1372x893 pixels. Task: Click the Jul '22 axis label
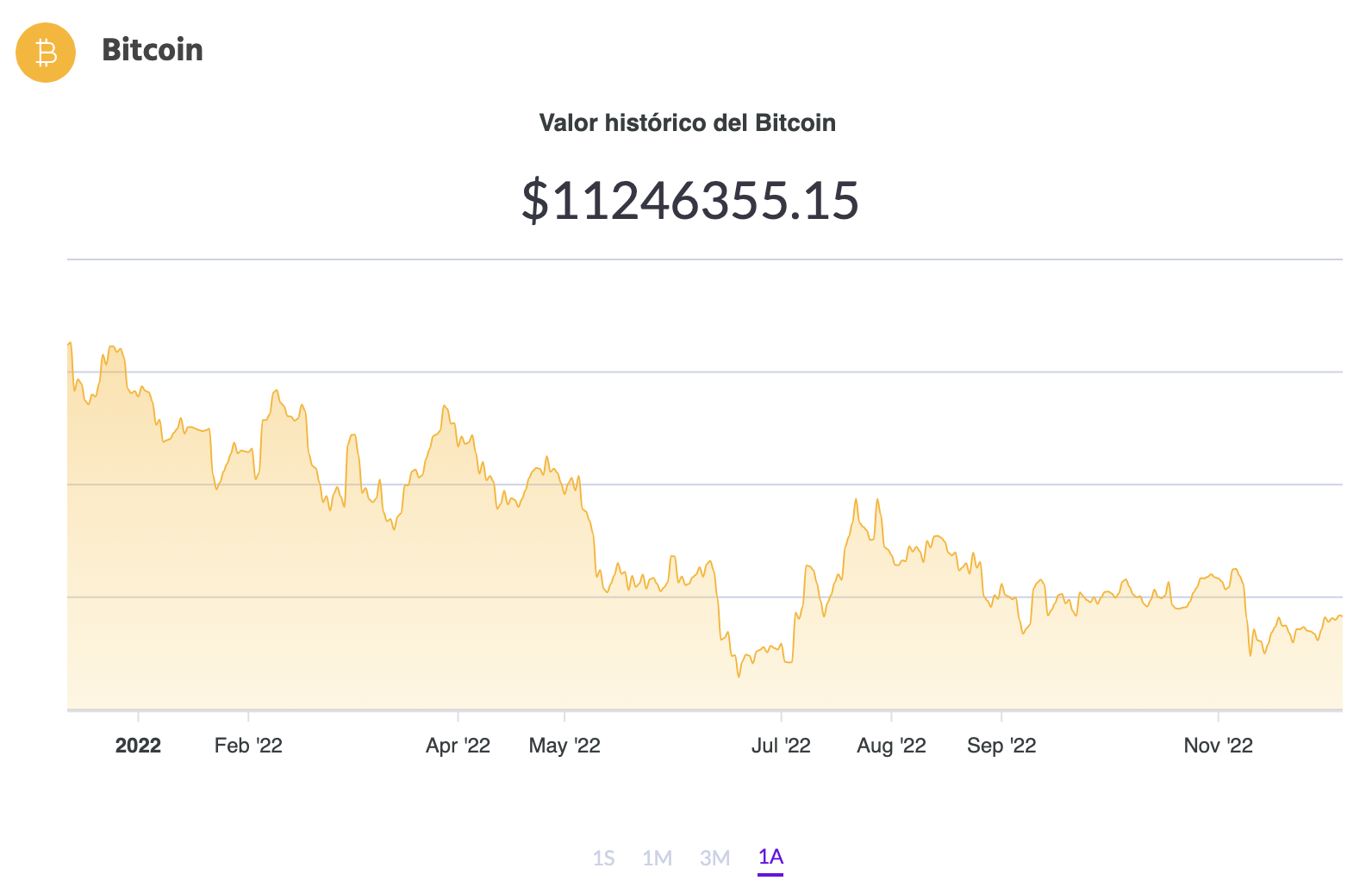click(781, 746)
